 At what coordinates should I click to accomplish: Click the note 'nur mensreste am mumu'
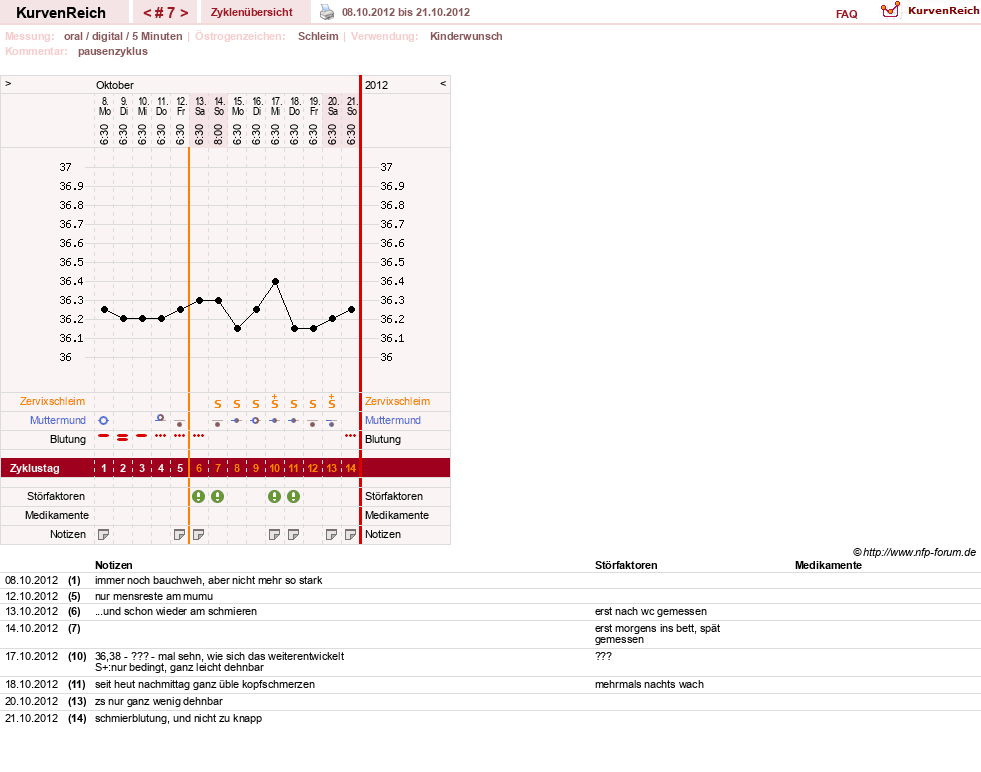[154, 597]
